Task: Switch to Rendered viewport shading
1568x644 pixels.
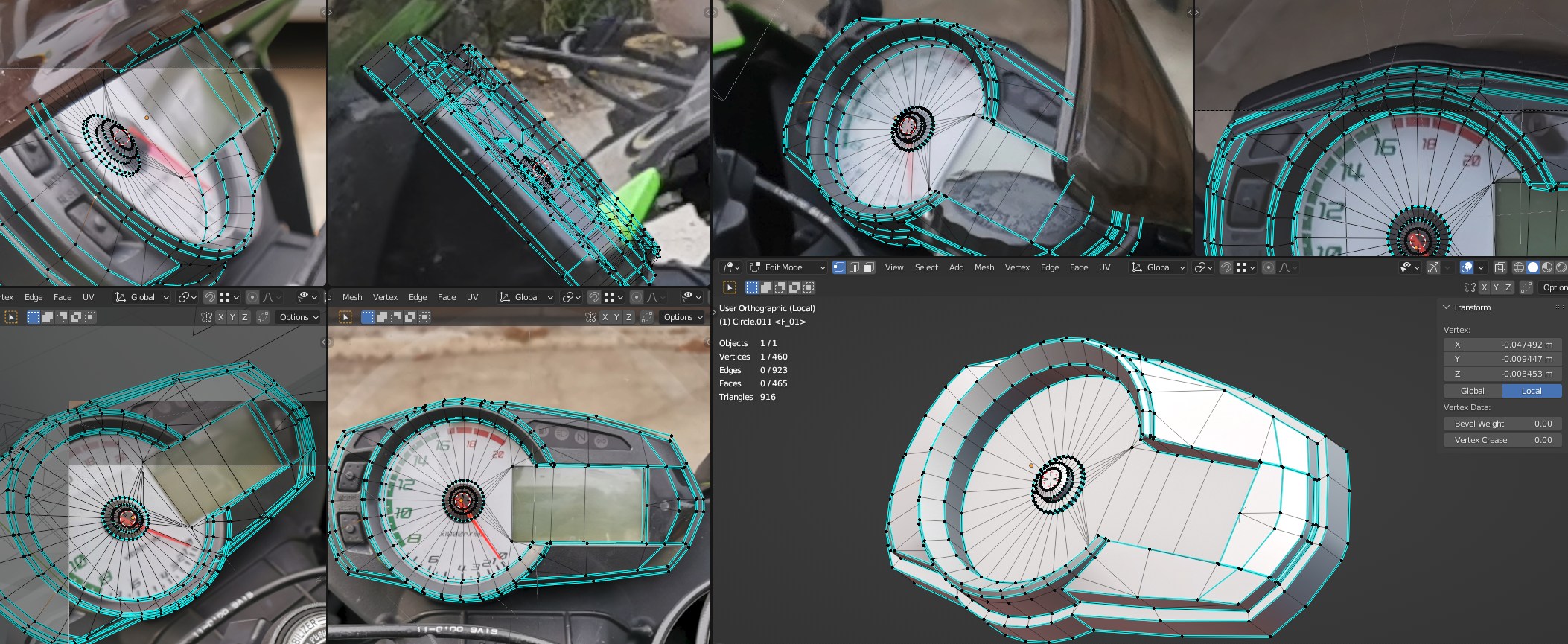Action: click(x=1561, y=267)
